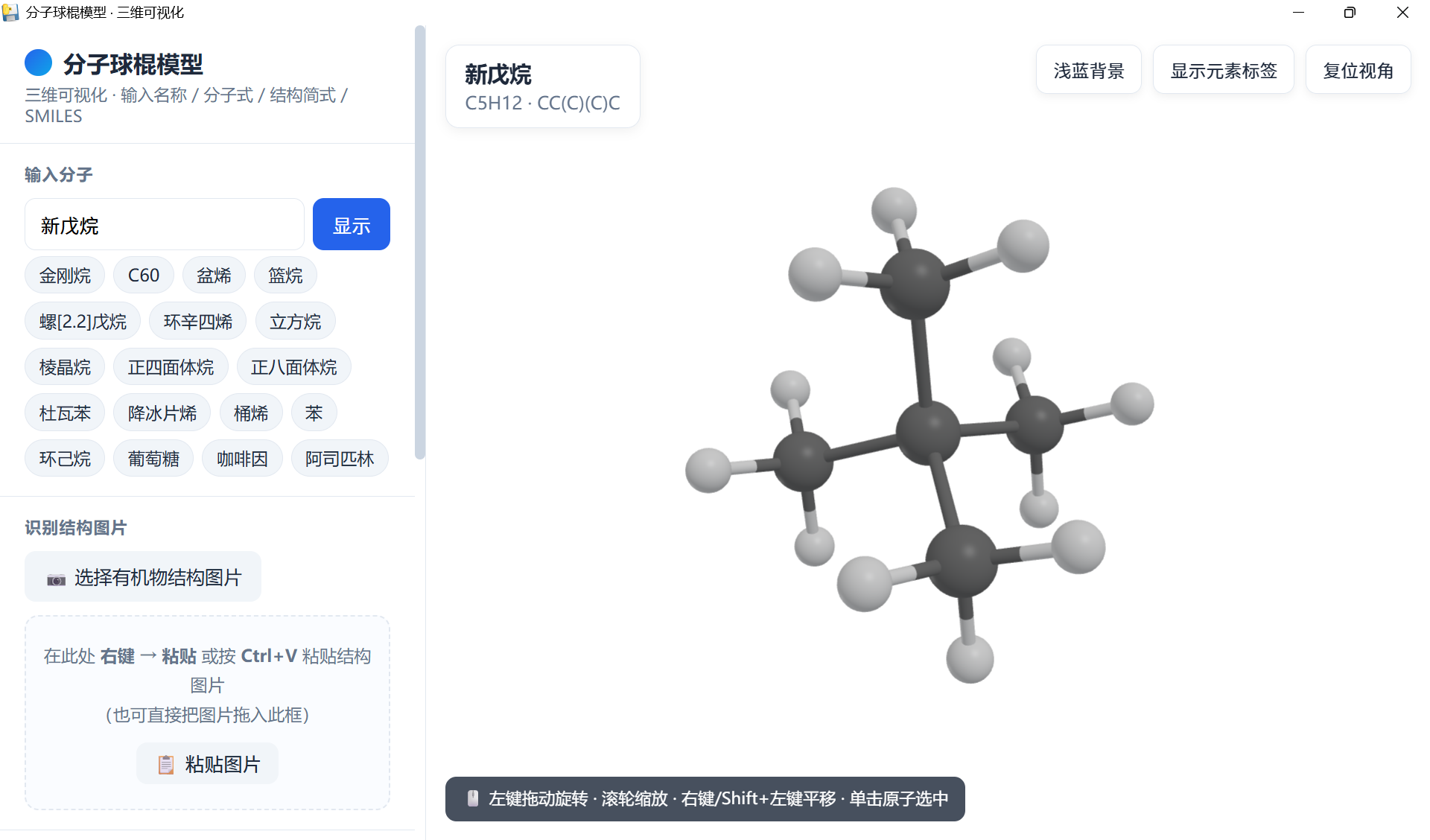1430x840 pixels.
Task: Display the 阿司匹林 molecule
Action: (340, 459)
